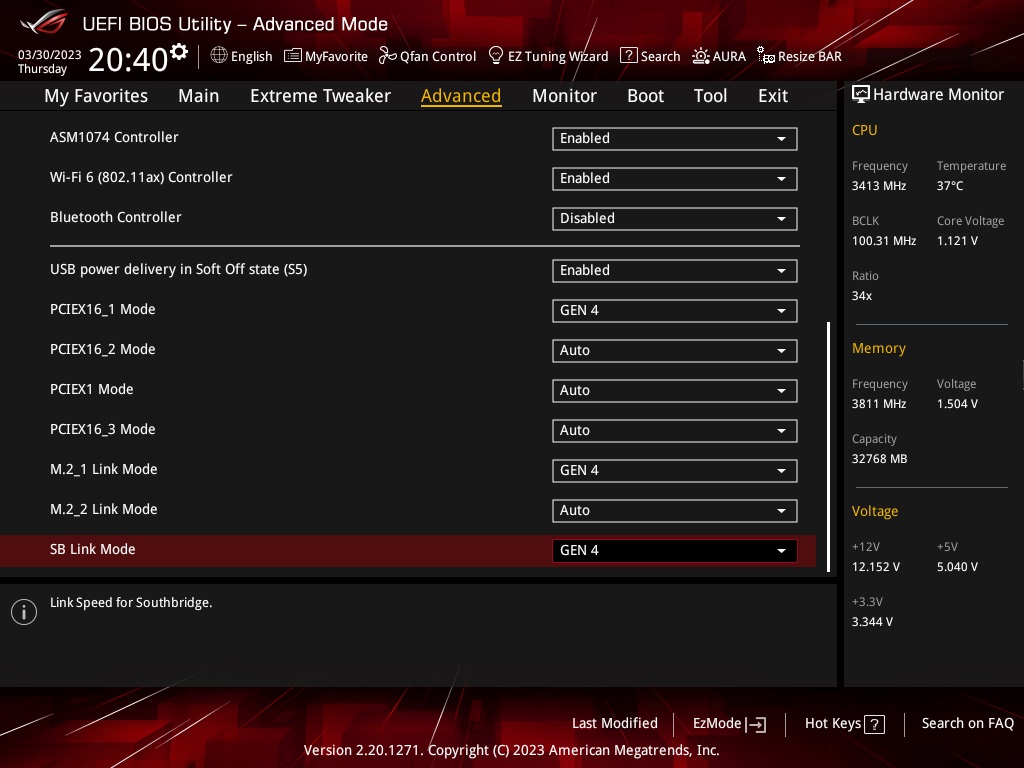This screenshot has height=768, width=1024.
Task: Click the English language button
Action: tap(242, 56)
